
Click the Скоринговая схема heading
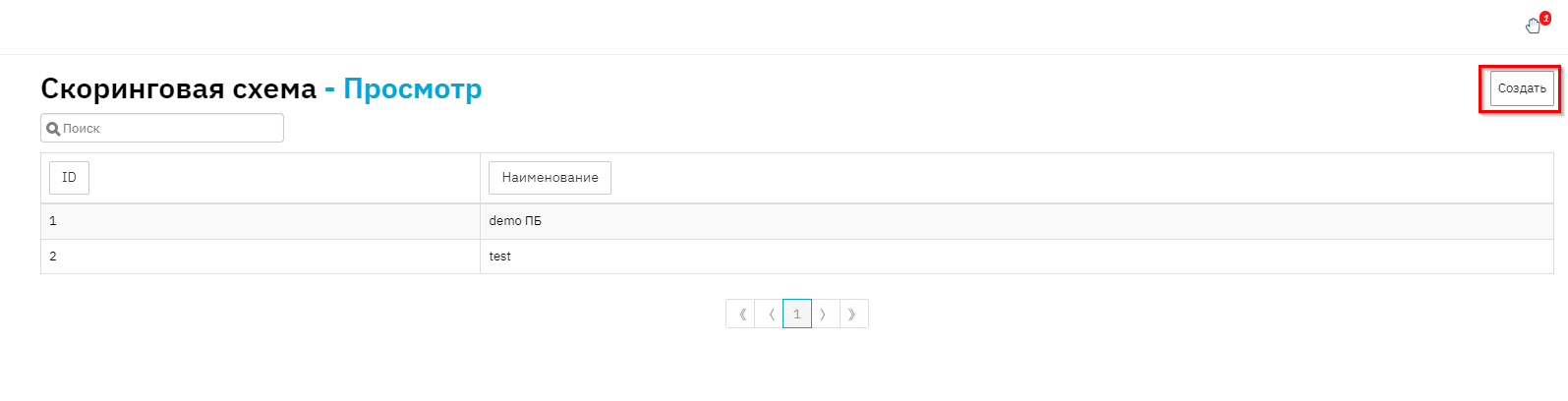click(178, 89)
